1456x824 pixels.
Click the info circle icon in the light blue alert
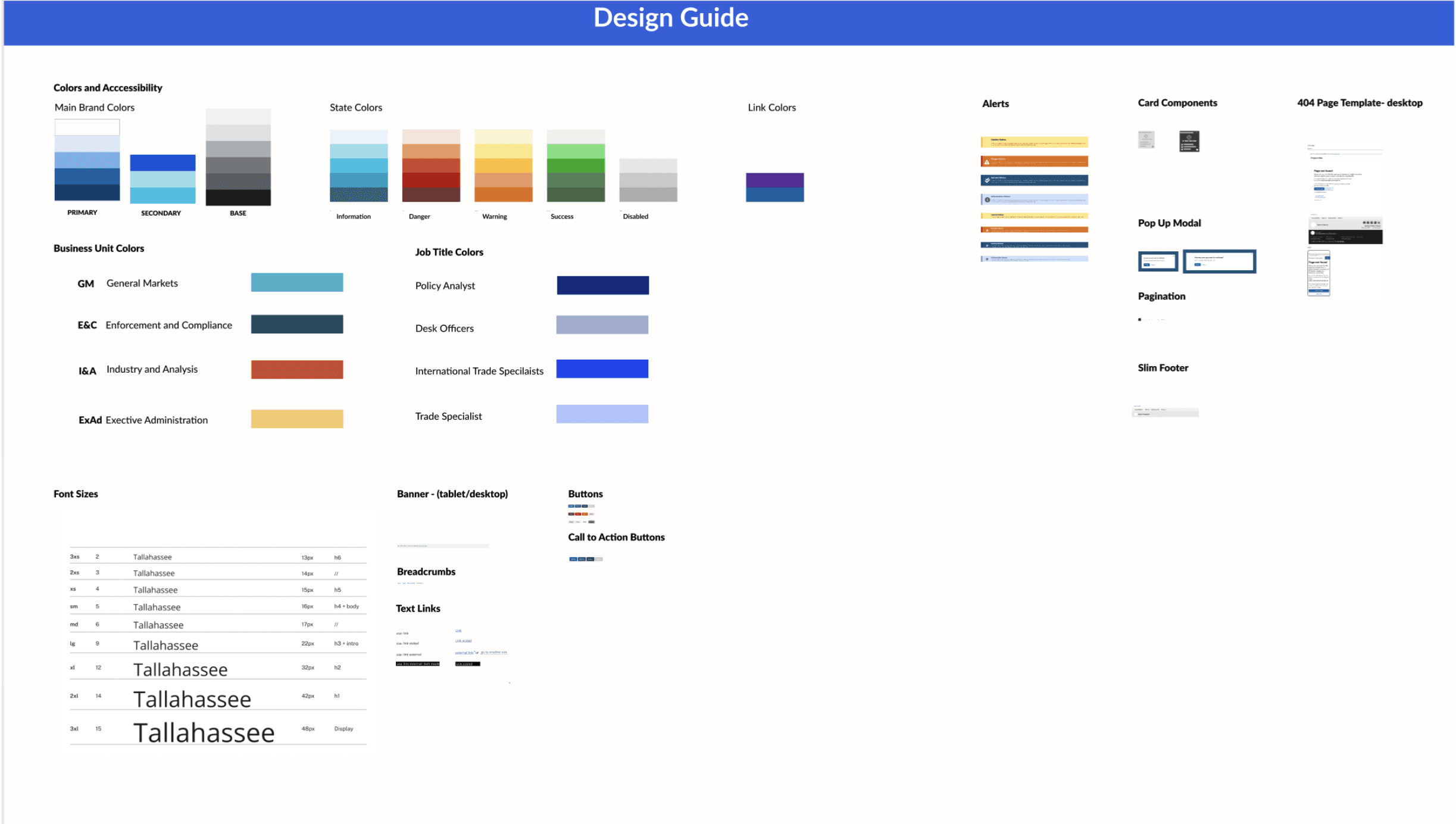click(987, 199)
